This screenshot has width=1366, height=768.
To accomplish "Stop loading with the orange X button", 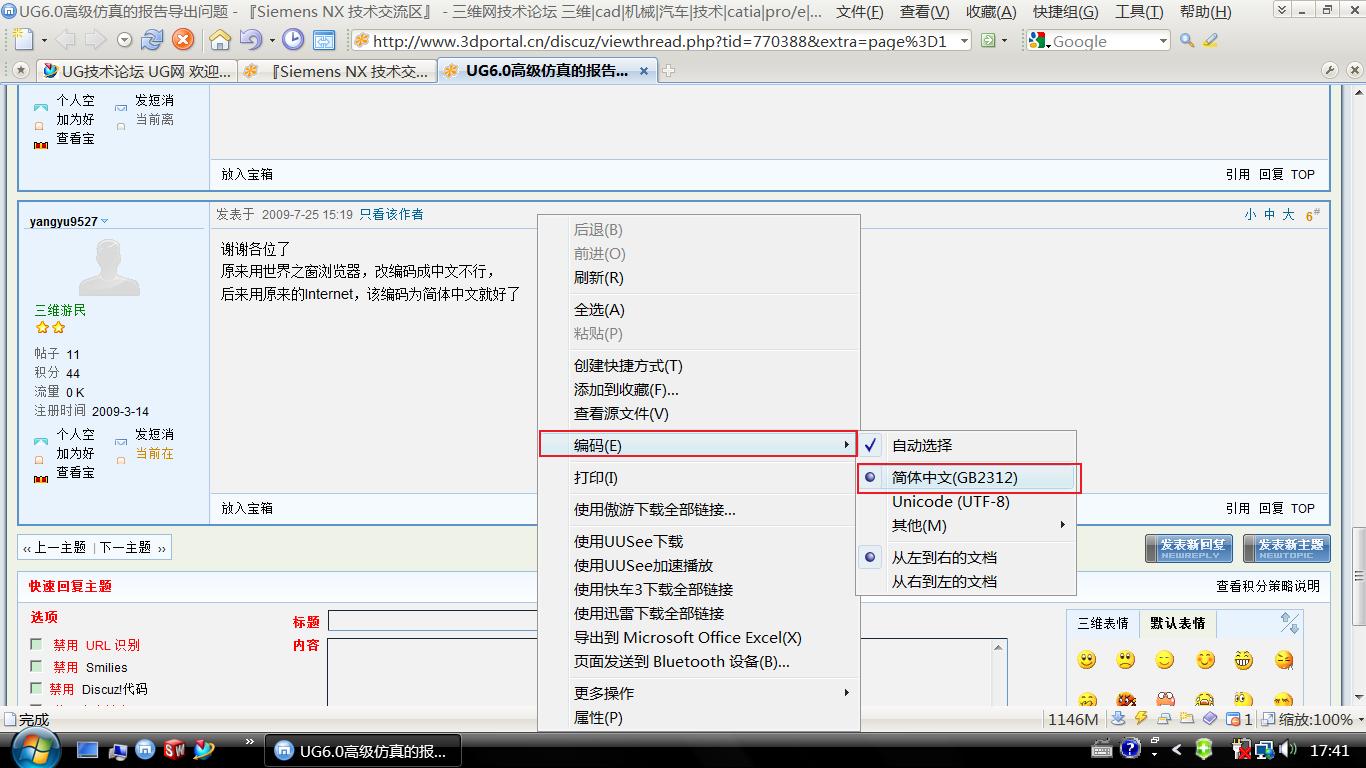I will tap(182, 40).
